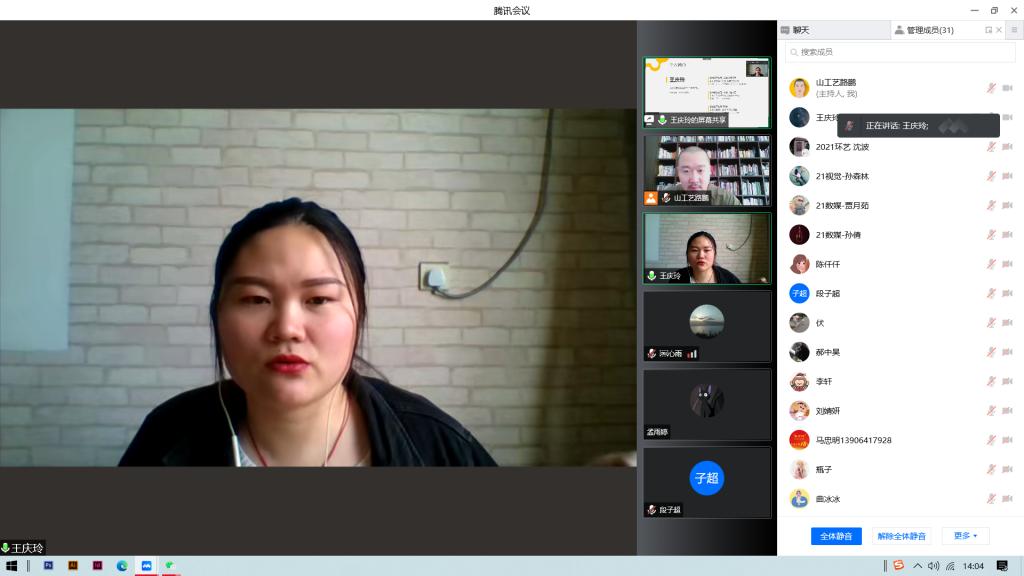
Task: Expand hidden system tray icons
Action: pos(917,566)
